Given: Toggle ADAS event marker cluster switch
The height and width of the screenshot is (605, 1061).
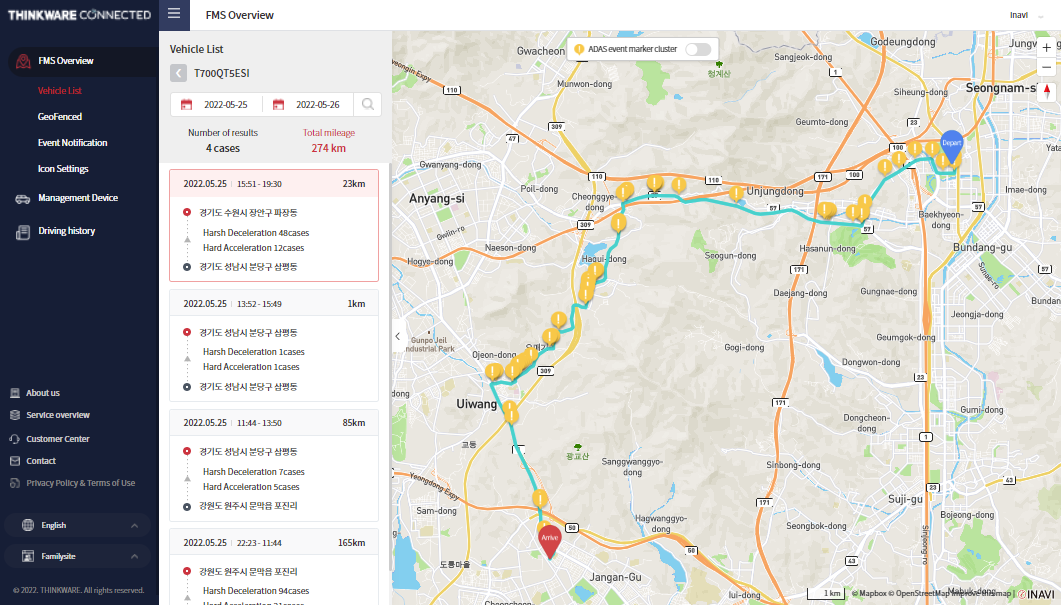Looking at the screenshot, I should tap(698, 49).
